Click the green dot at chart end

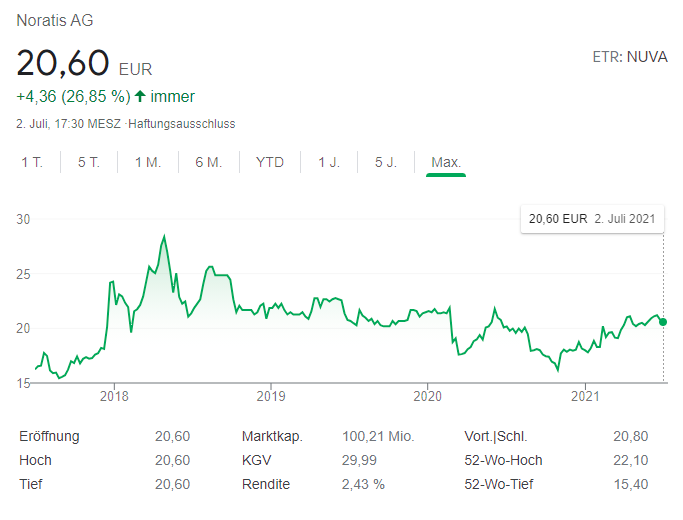click(x=664, y=321)
